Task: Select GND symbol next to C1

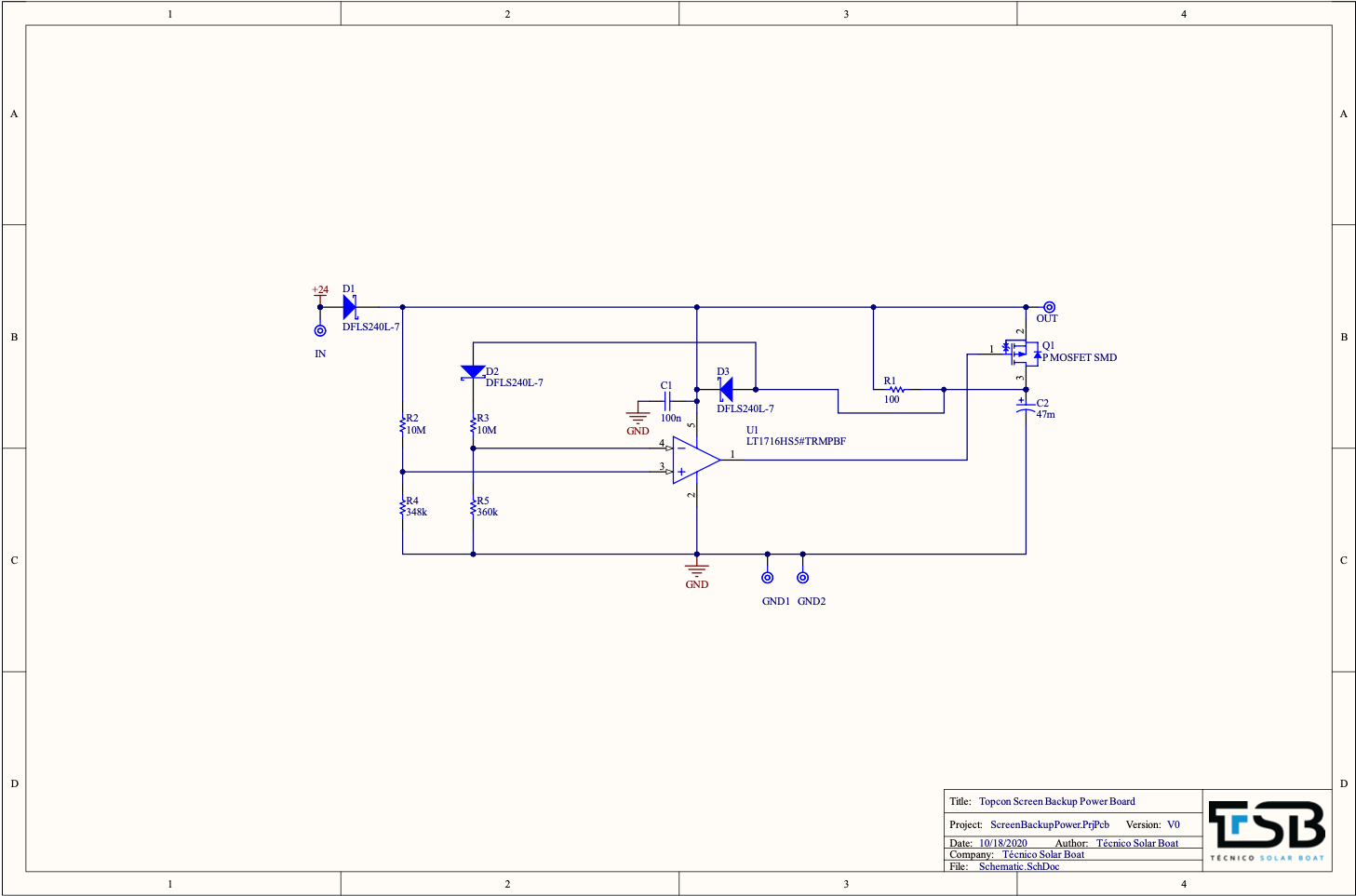Action: pos(638,421)
